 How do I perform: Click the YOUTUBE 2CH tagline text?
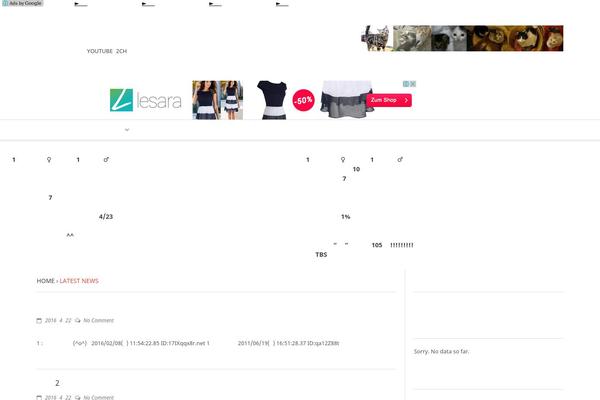click(x=107, y=51)
